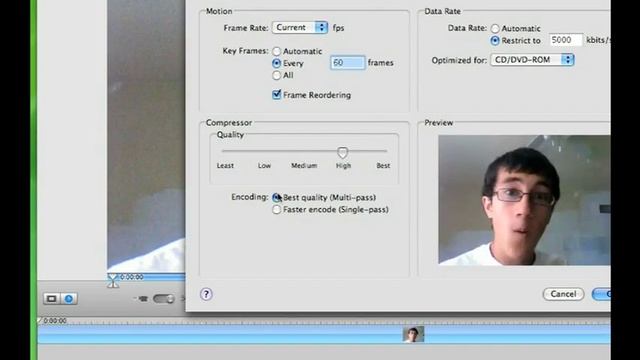640x360 pixels.
Task: Toggle the camera/edit mode switch in iMovie
Action: (x=164, y=299)
